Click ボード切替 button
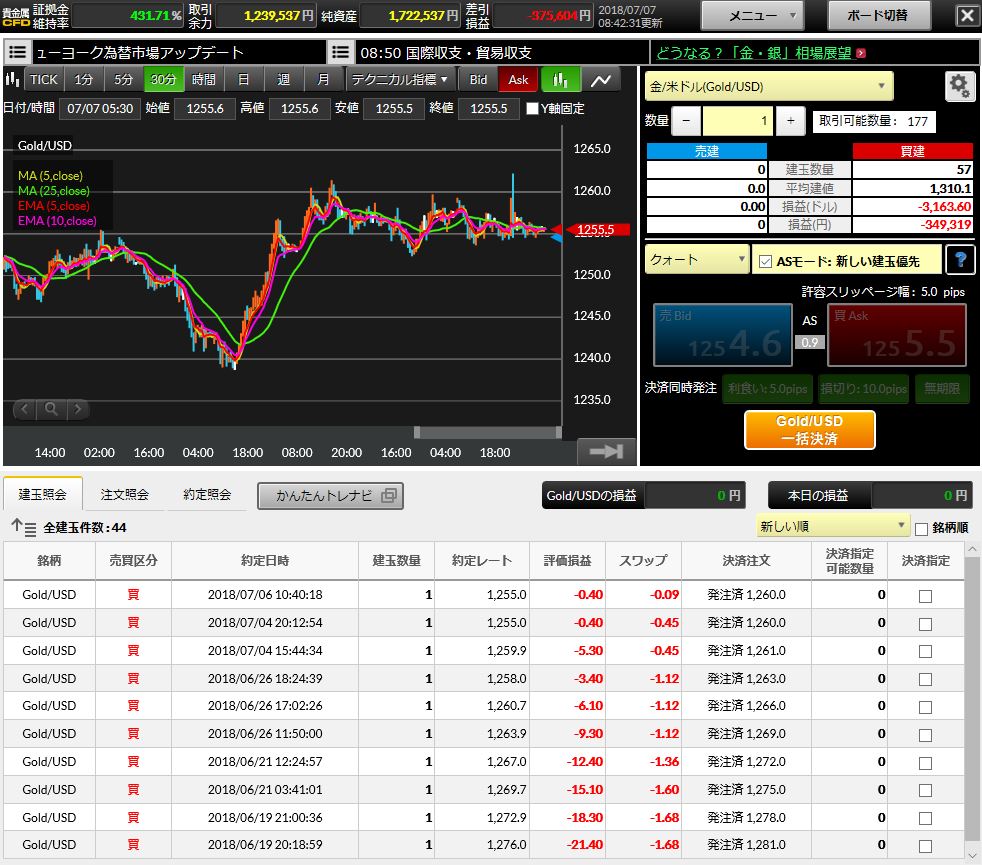This screenshot has height=865, width=982. click(879, 15)
